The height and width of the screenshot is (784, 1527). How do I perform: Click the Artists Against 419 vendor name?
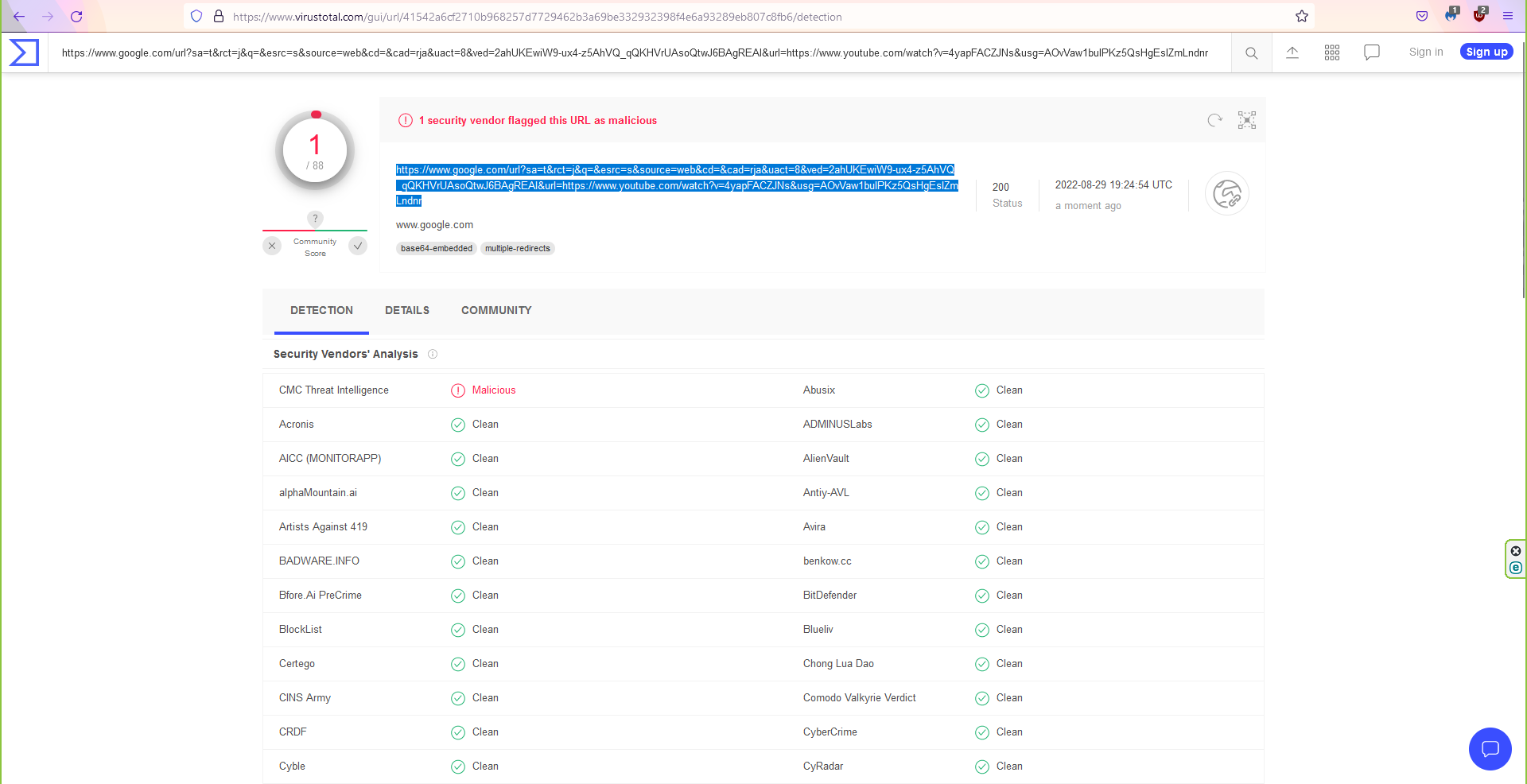pyautogui.click(x=323, y=527)
